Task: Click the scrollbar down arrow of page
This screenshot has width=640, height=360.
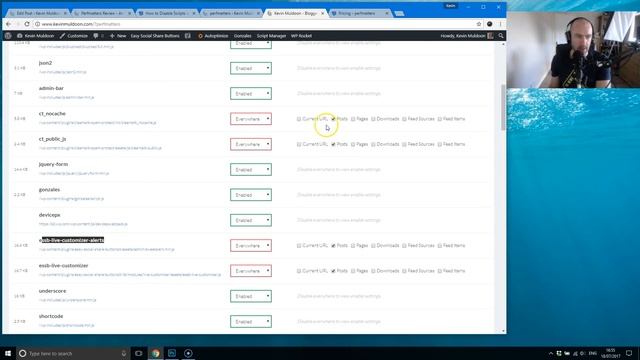Action: (503, 331)
